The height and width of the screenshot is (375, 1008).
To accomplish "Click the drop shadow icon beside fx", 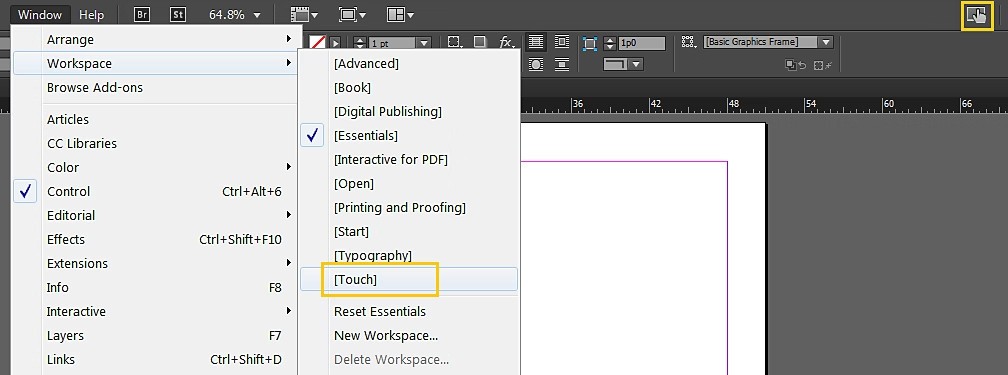I will click(x=480, y=42).
